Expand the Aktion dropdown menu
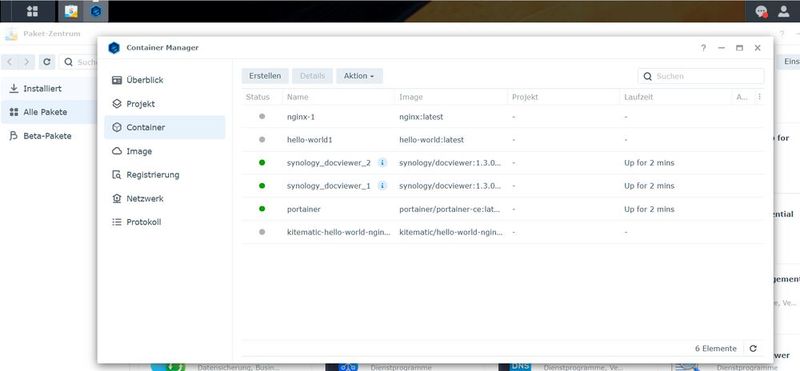This screenshot has height=371, width=800. click(x=359, y=76)
